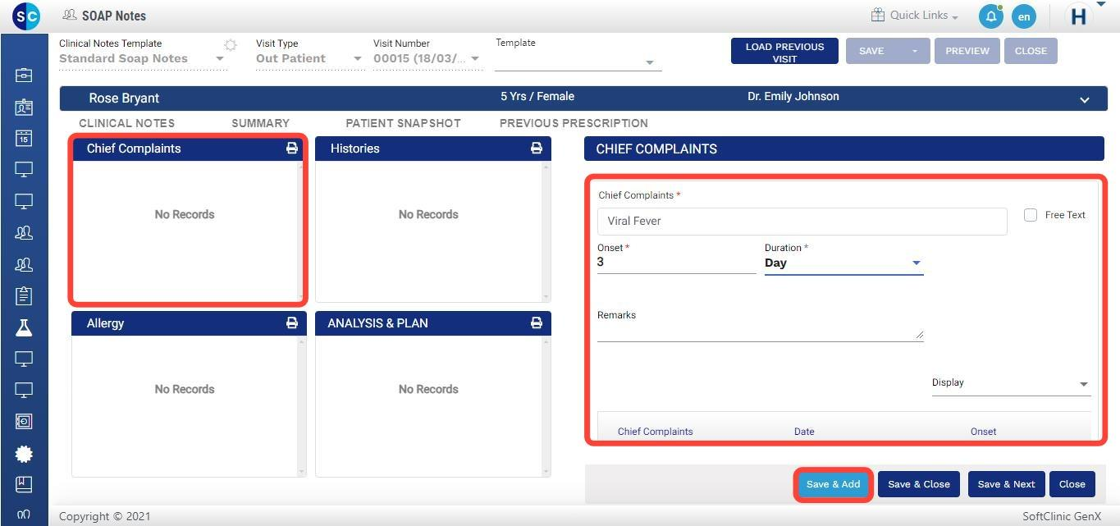Image resolution: width=1120 pixels, height=526 pixels.
Task: Open the Quick Links menu
Action: click(914, 16)
